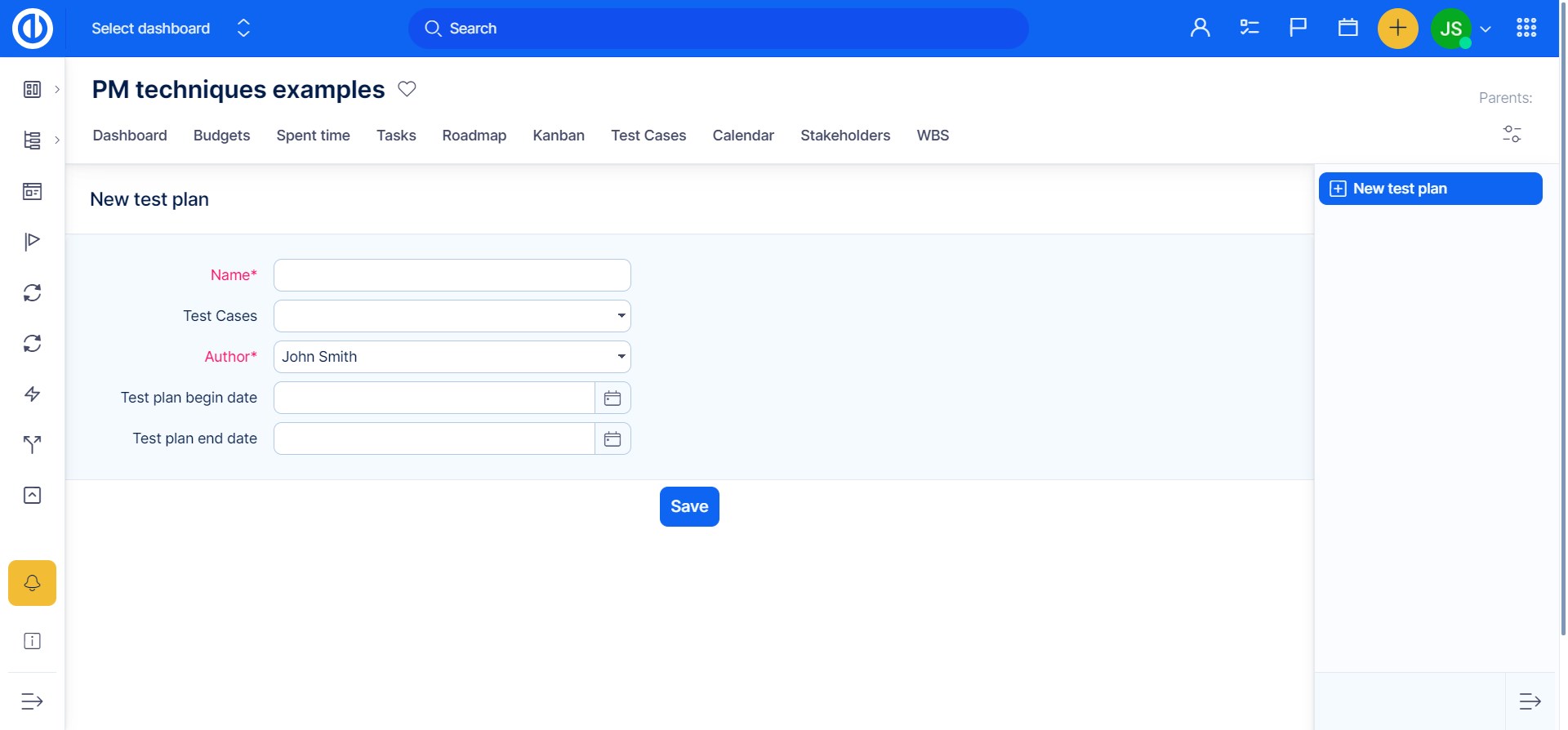Click the New test plan sidebar button
Image resolution: width=1568 pixels, height=730 pixels.
(x=1430, y=189)
